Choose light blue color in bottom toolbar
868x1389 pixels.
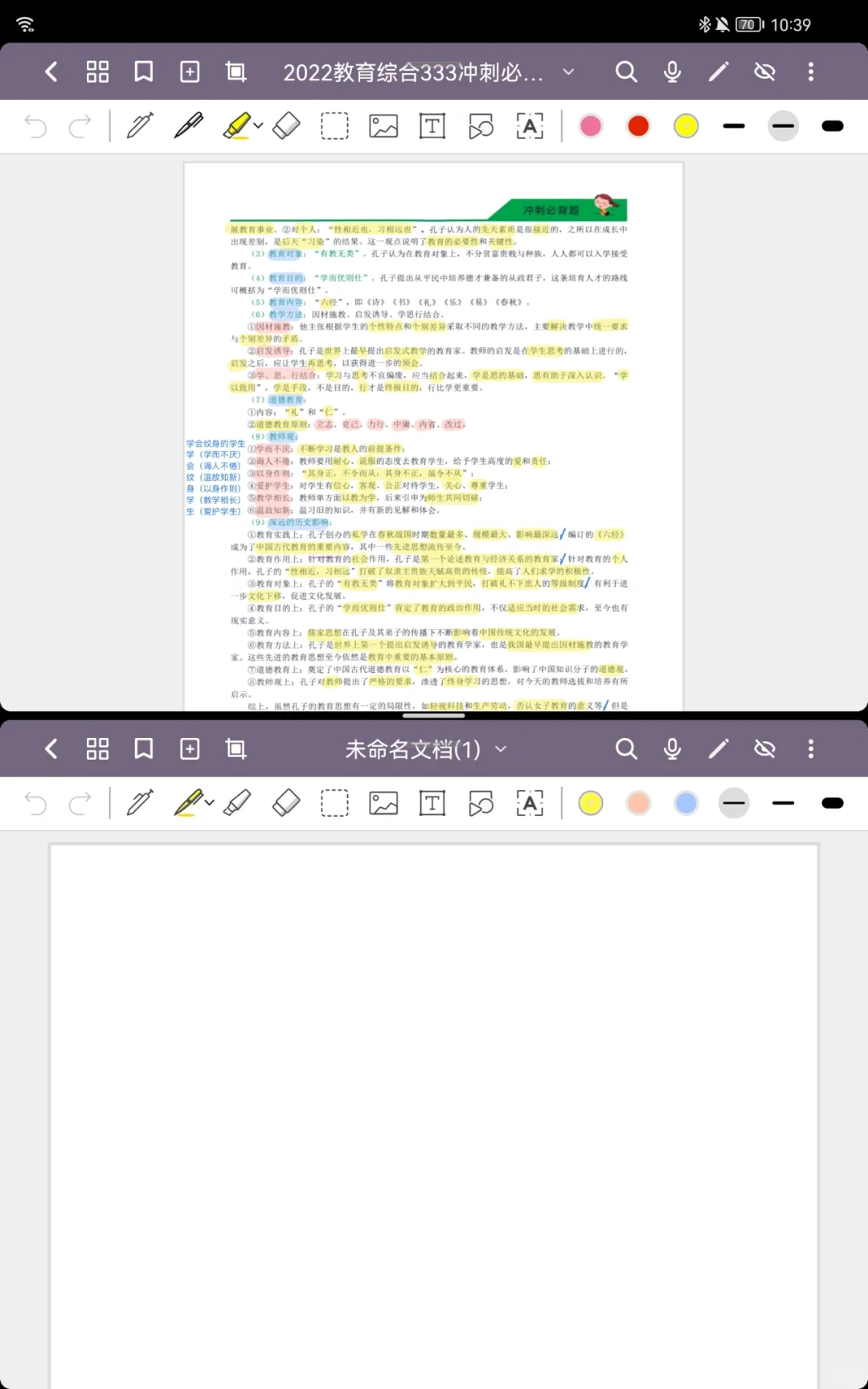686,803
